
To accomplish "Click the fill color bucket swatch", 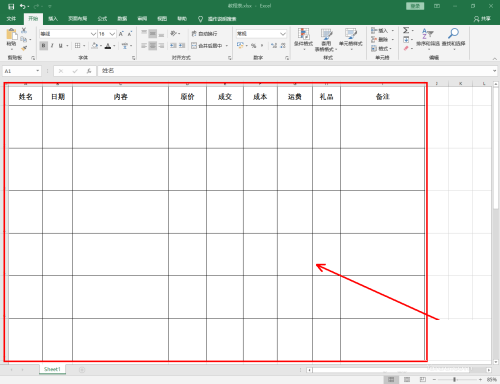I will [x=95, y=46].
